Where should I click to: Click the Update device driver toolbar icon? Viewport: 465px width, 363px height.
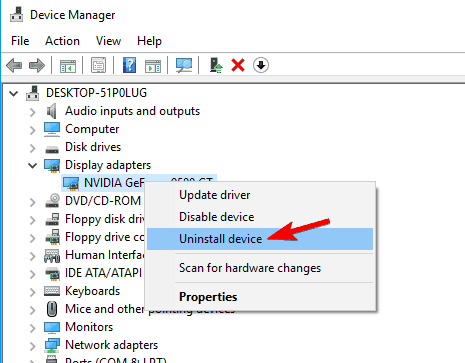(216, 65)
